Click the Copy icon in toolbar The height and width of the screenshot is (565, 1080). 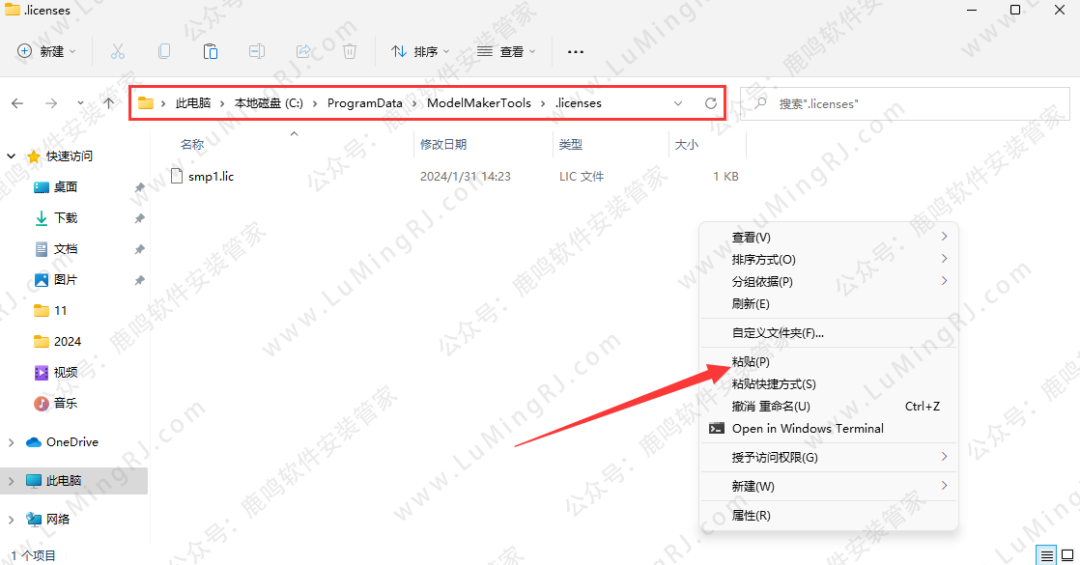(164, 51)
